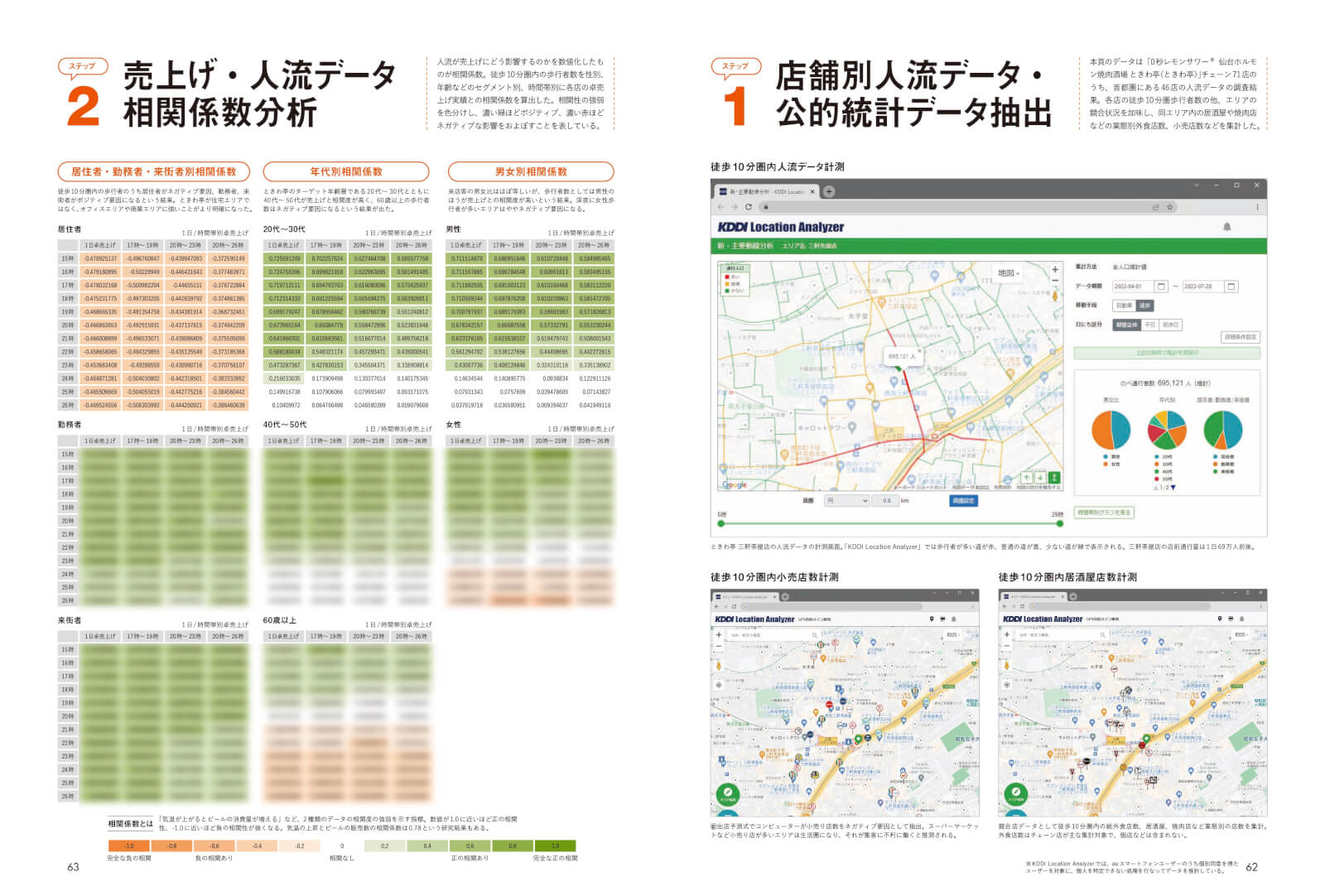1325x896 pixels.
Task: Click the 男女別相関係数 section heading pill
Action: click(x=531, y=171)
